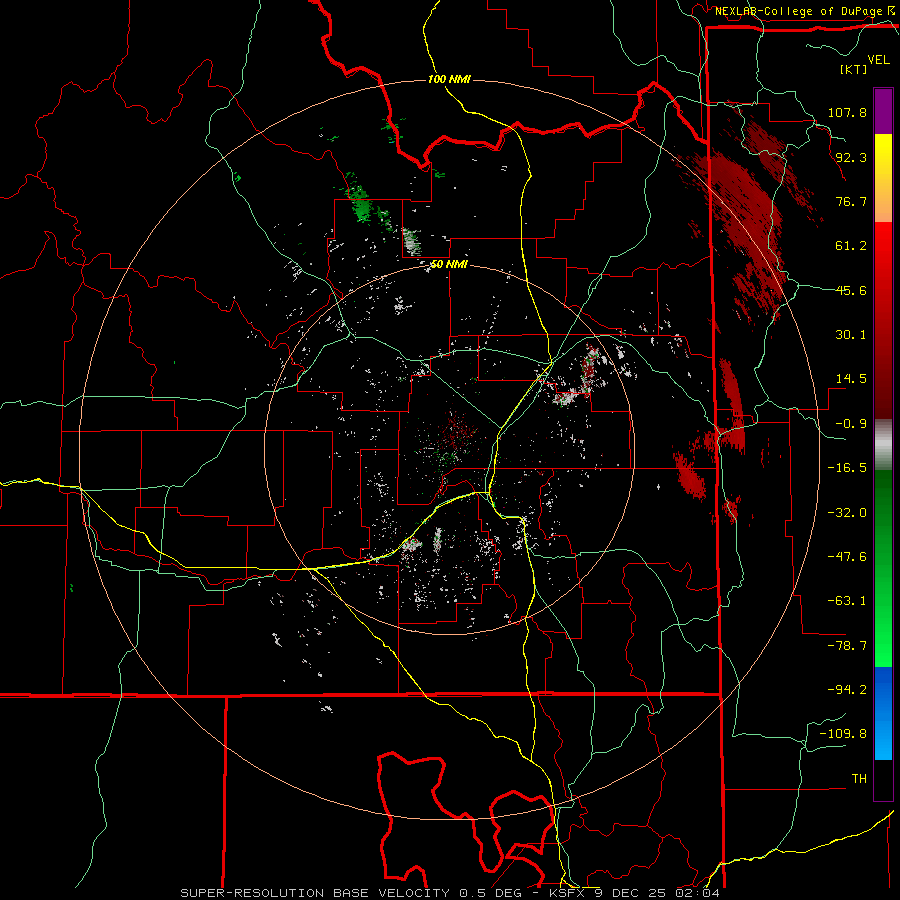Click the KSFX station identifier in the caption
The width and height of the screenshot is (900, 900).
pos(569,893)
